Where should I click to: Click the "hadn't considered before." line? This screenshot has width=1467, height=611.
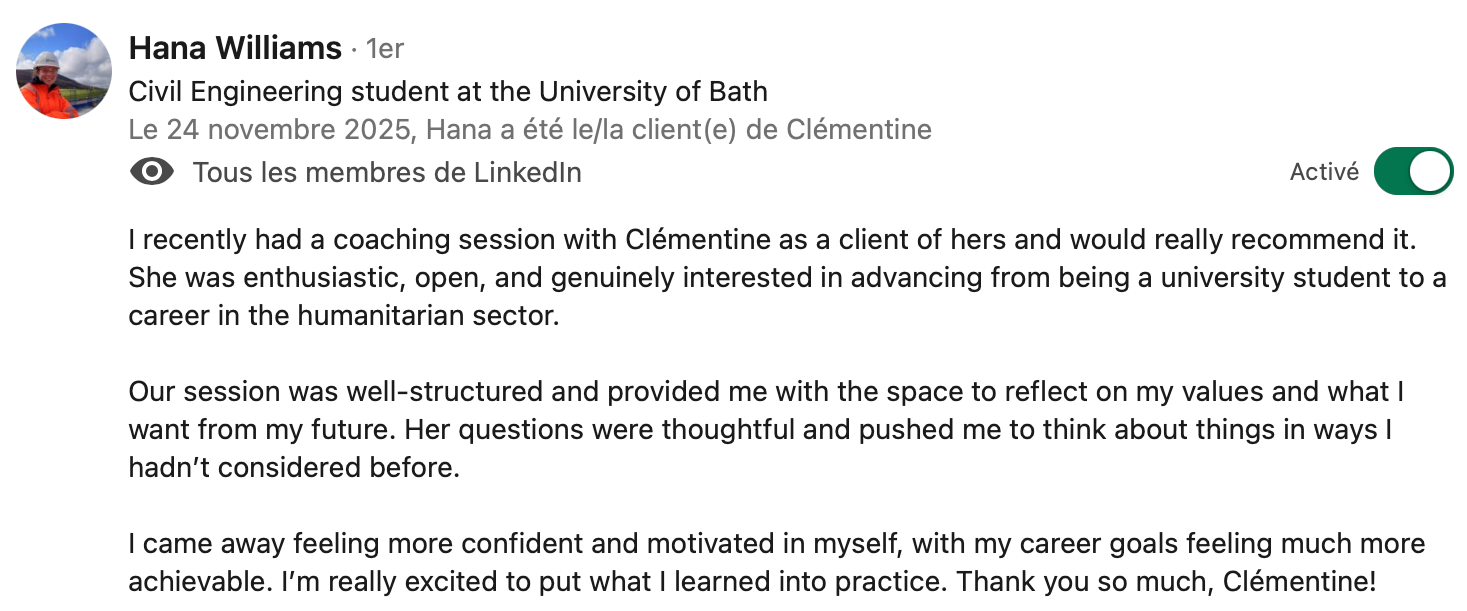[294, 468]
